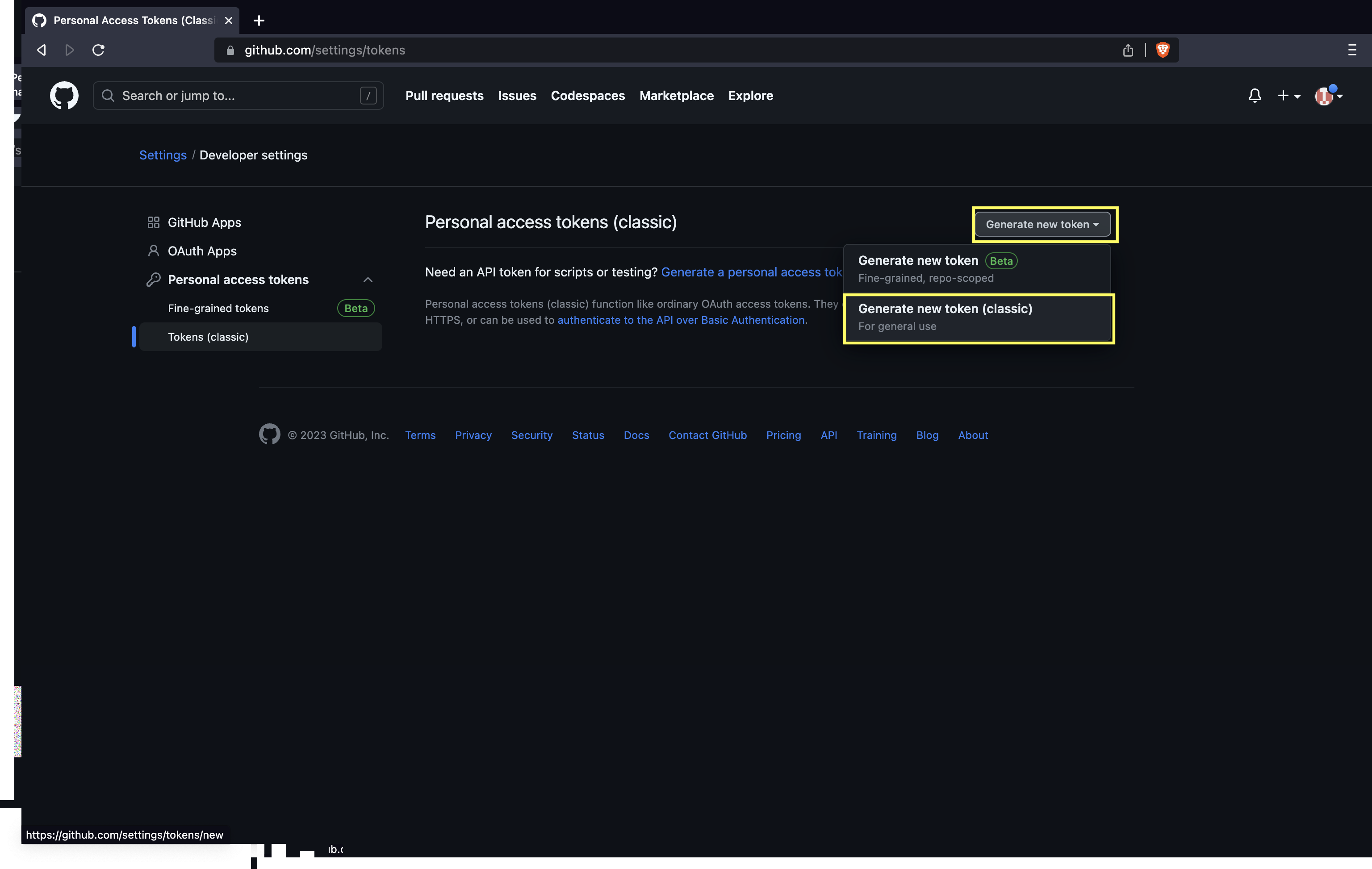
Task: Click the Status footer link
Action: 588,435
